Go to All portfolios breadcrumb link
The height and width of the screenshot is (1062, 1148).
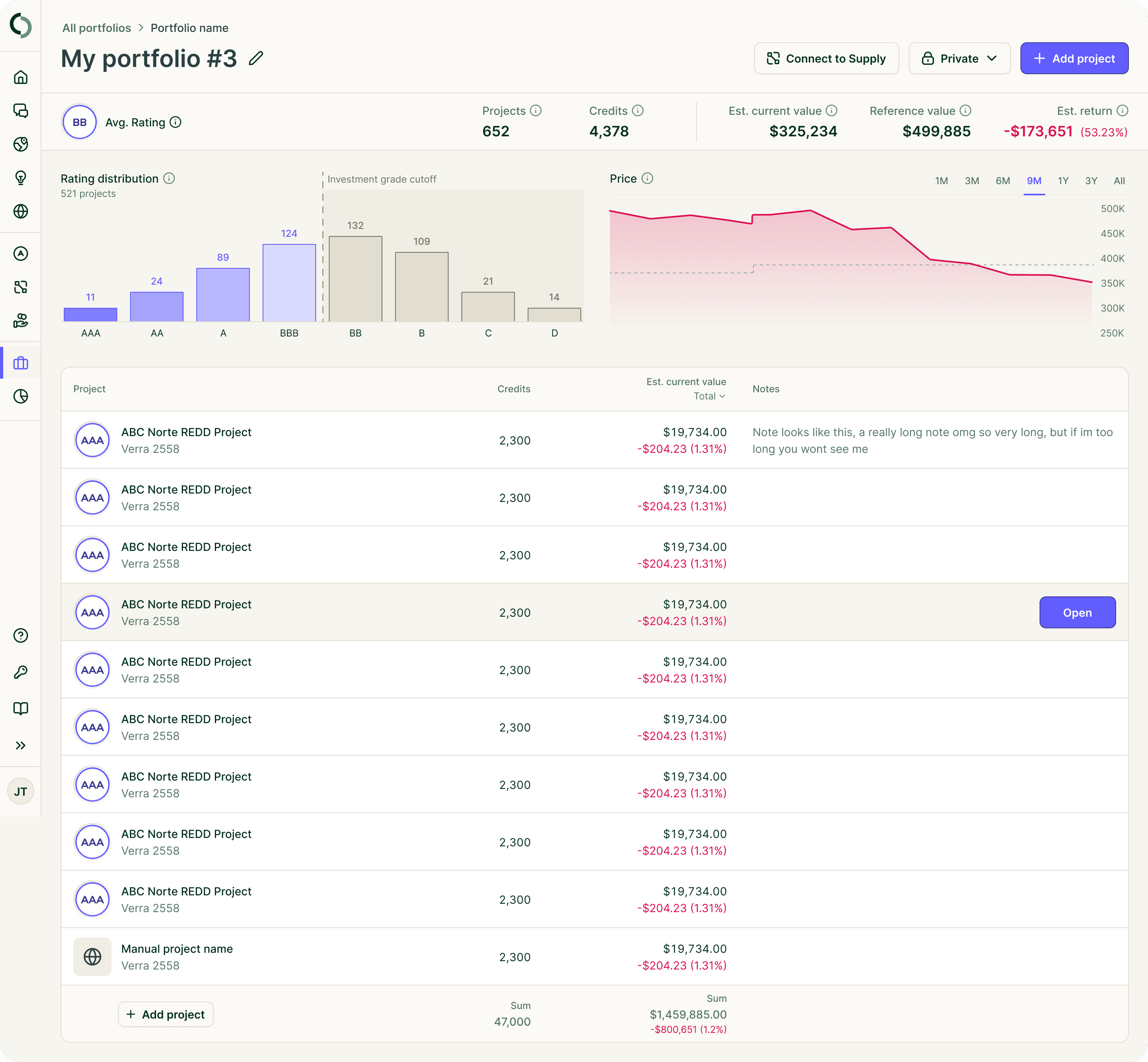[96, 28]
